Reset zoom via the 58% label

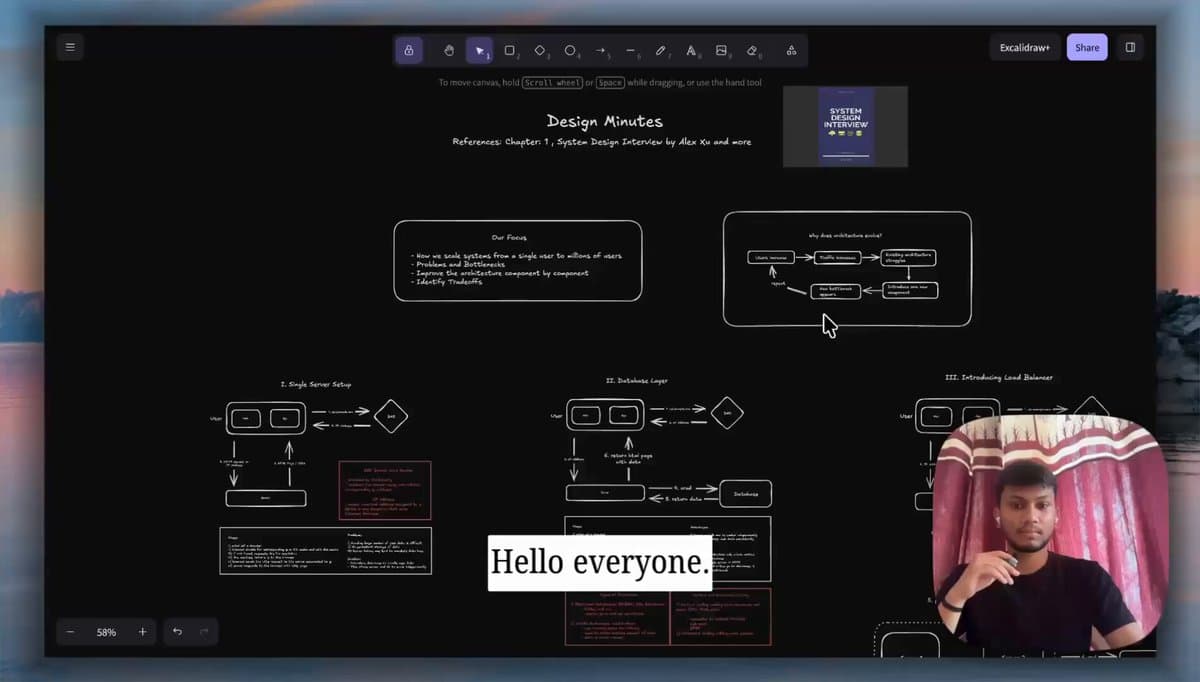(106, 632)
